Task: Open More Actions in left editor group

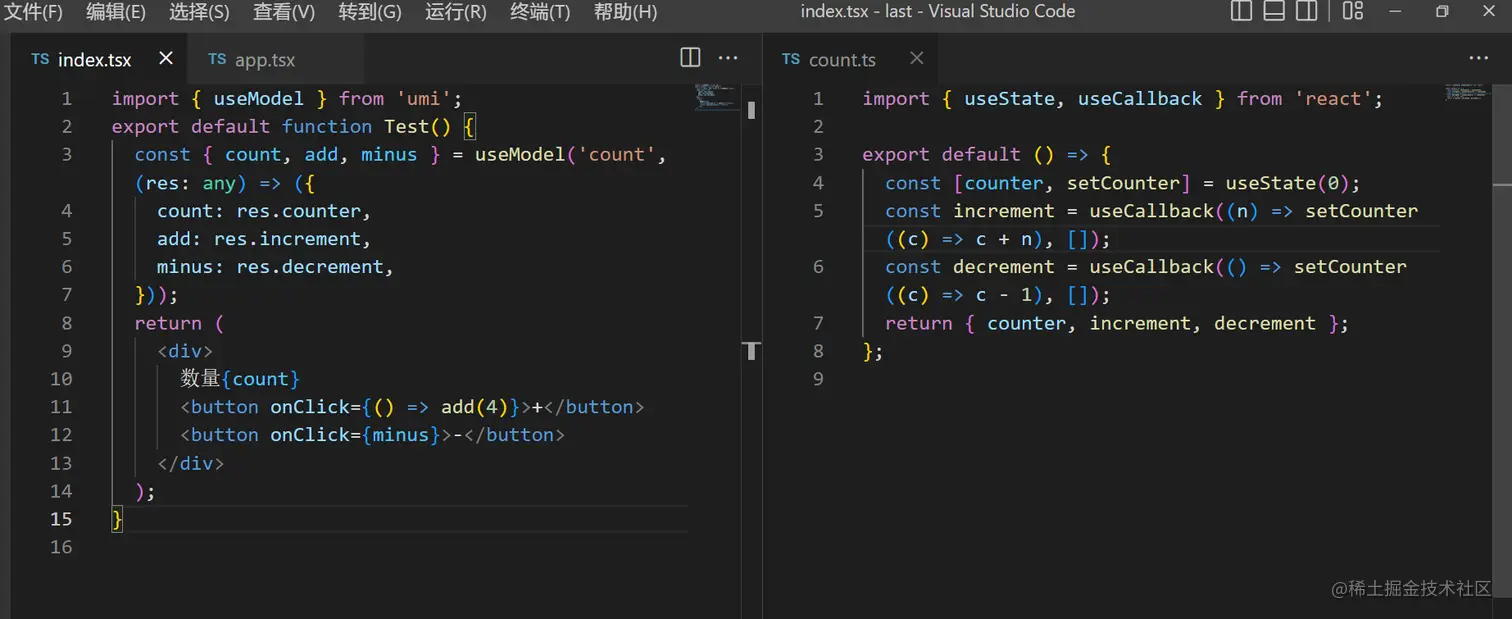Action: pyautogui.click(x=728, y=58)
